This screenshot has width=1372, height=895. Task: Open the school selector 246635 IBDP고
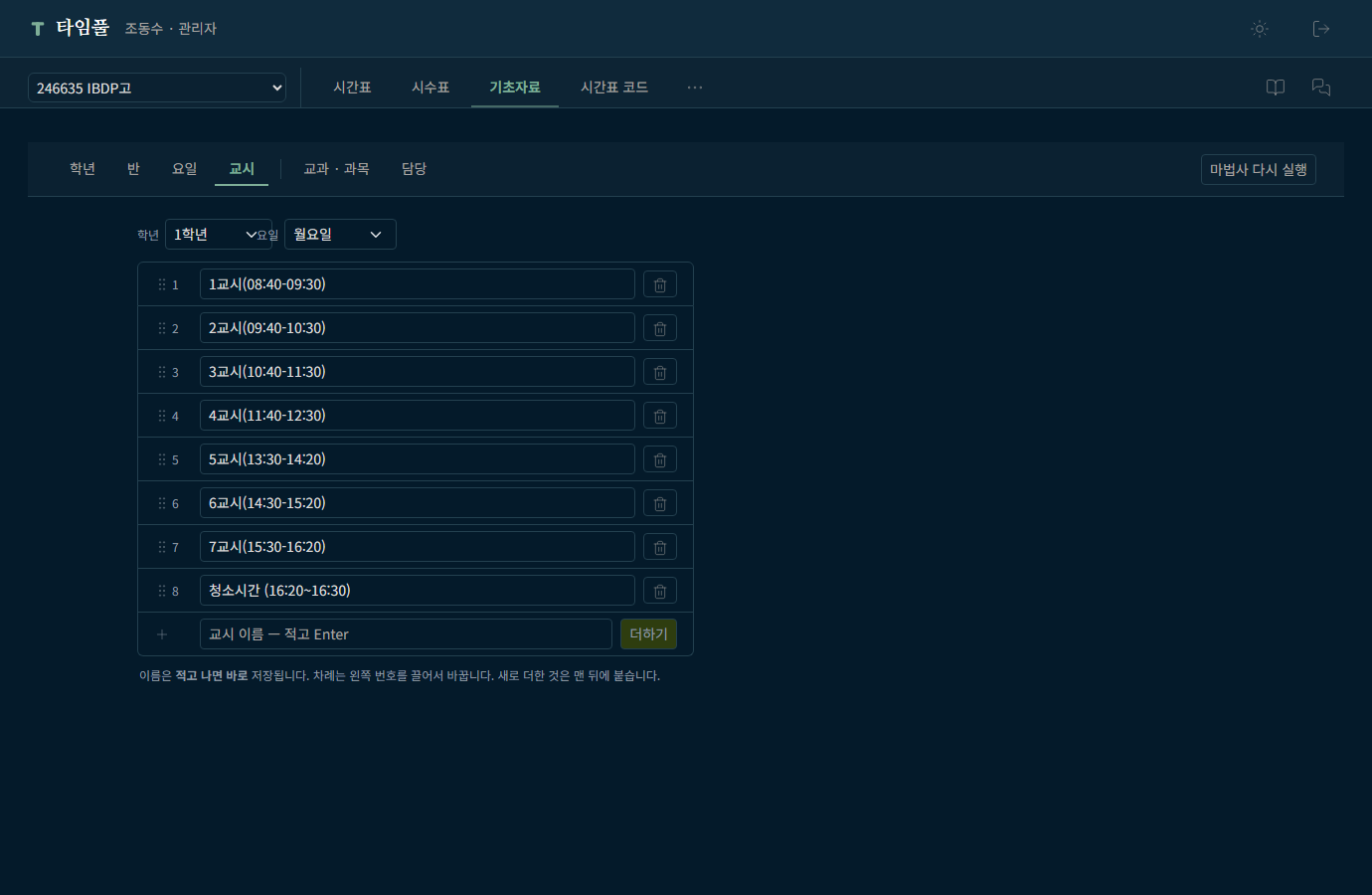pos(157,88)
